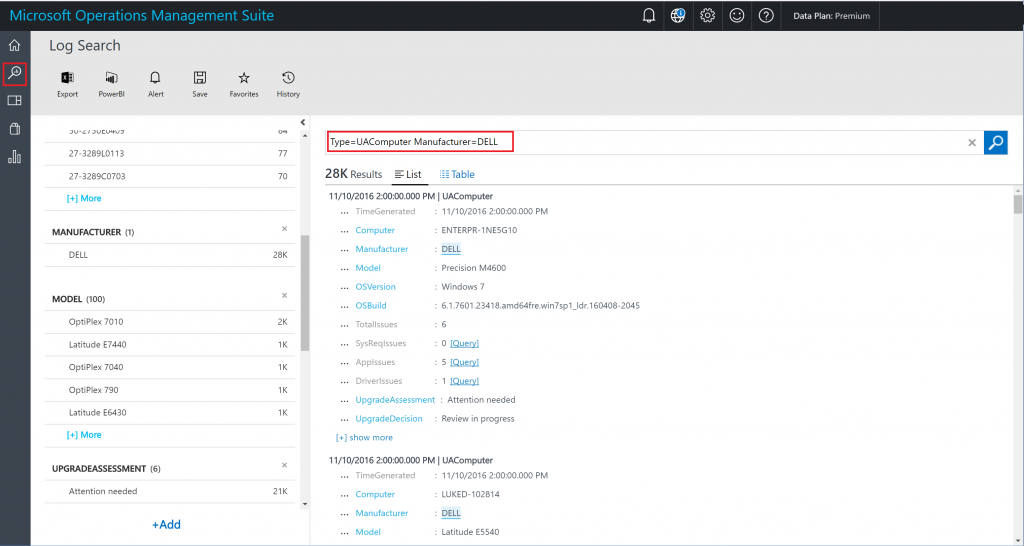Go to Home in left sidebar
1024x546 pixels.
click(x=14, y=45)
